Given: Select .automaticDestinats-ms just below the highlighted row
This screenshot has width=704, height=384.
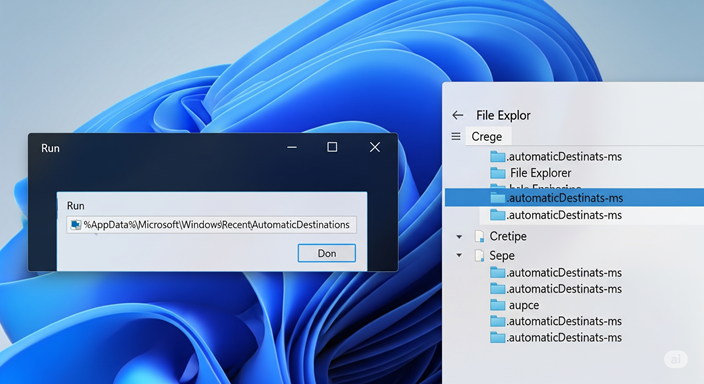Looking at the screenshot, I should pyautogui.click(x=556, y=215).
